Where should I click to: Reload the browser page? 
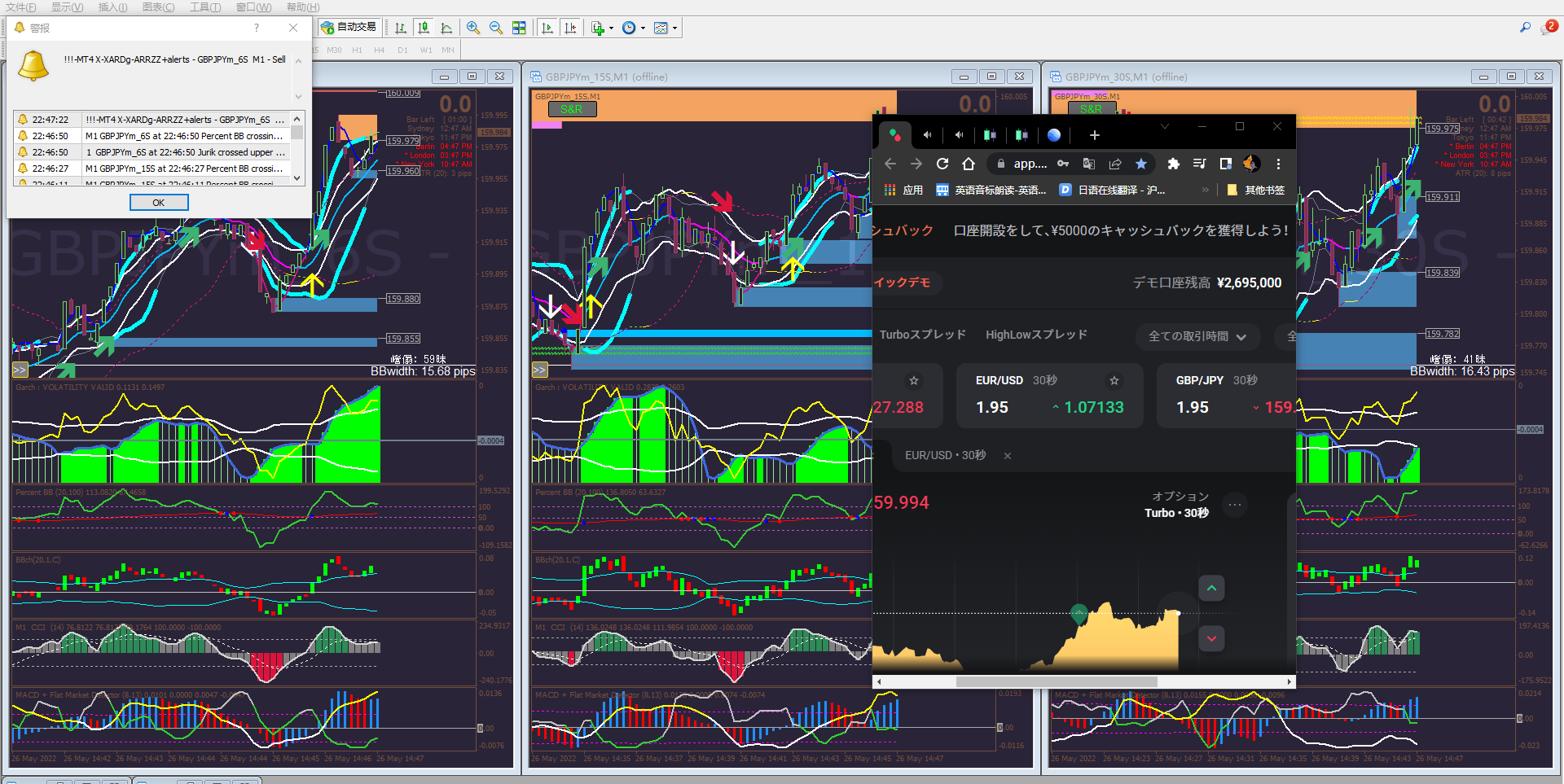[x=942, y=164]
